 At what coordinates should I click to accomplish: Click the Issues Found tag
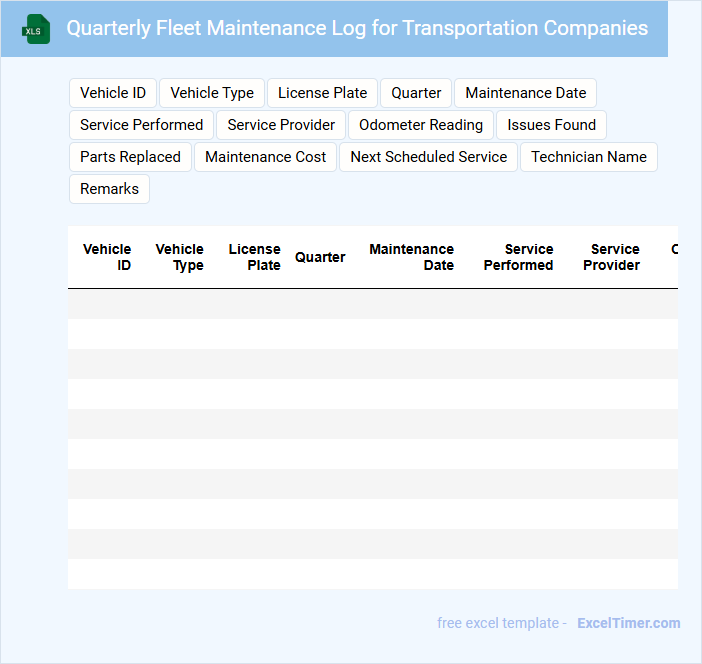pyautogui.click(x=551, y=125)
